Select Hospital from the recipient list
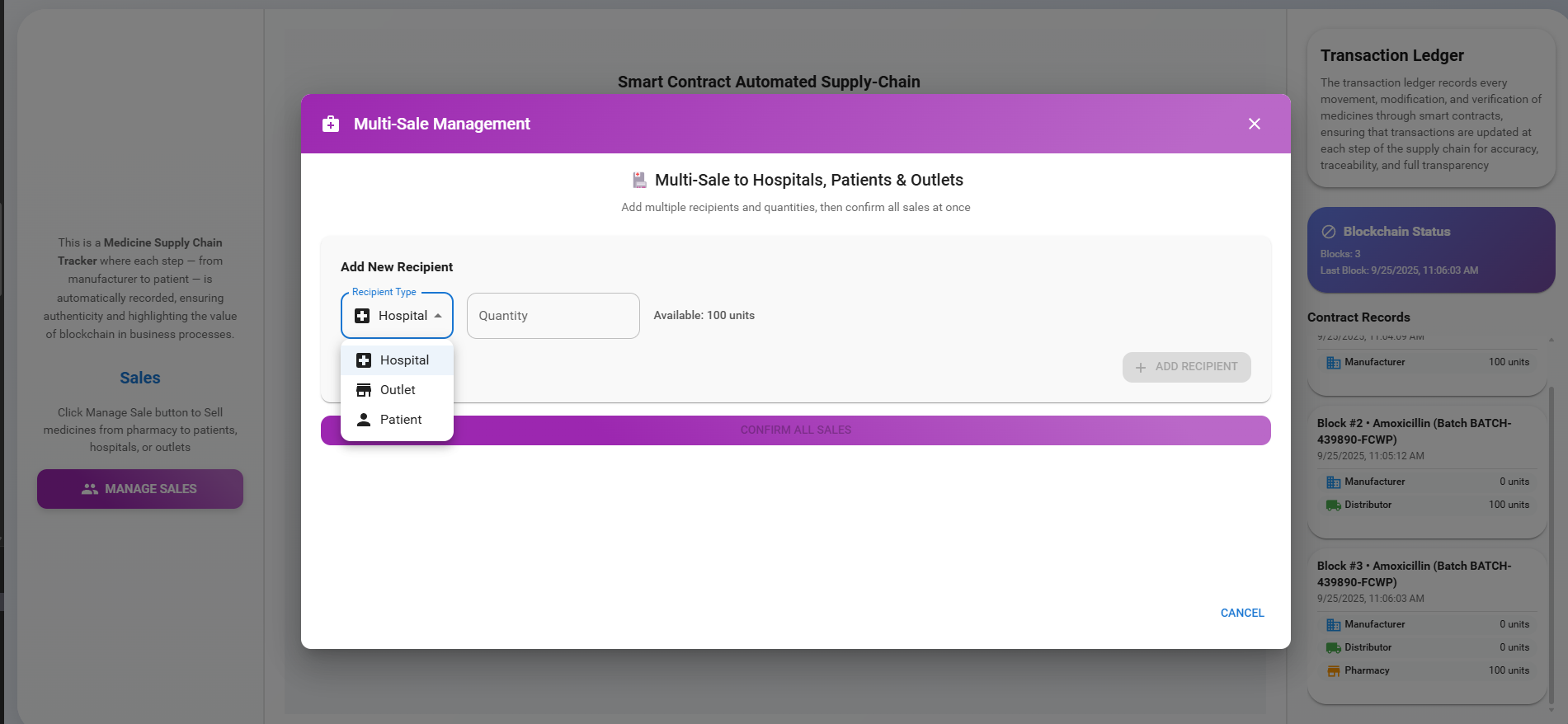 point(404,360)
